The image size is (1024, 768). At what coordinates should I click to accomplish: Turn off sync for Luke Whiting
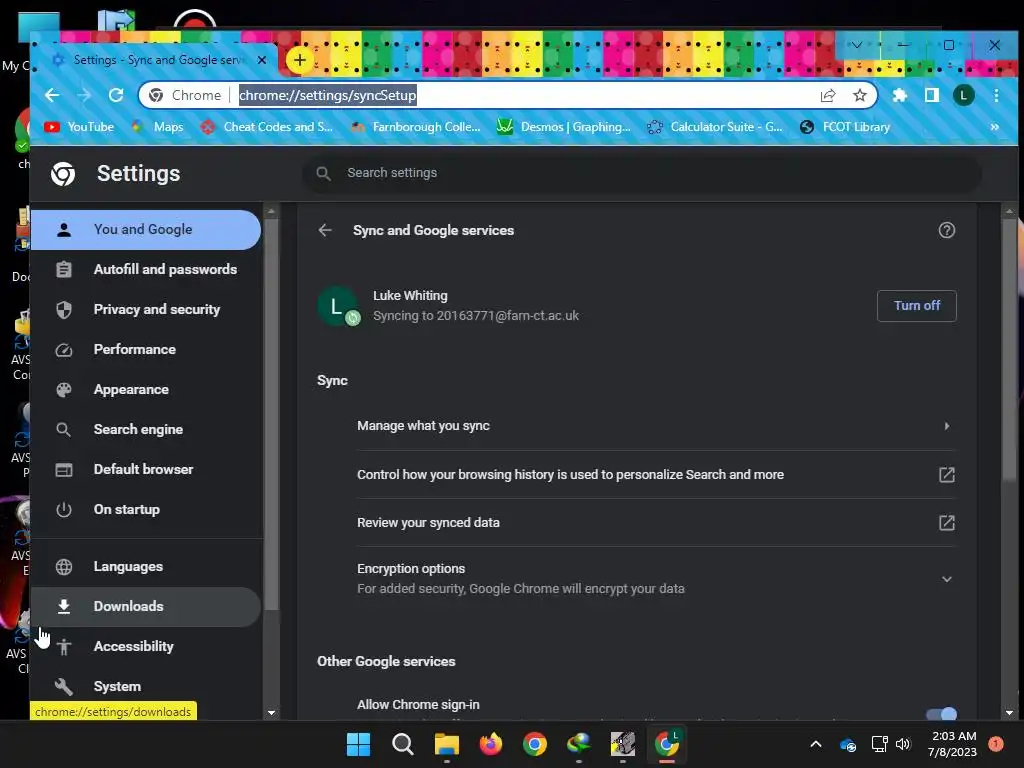pyautogui.click(x=916, y=306)
